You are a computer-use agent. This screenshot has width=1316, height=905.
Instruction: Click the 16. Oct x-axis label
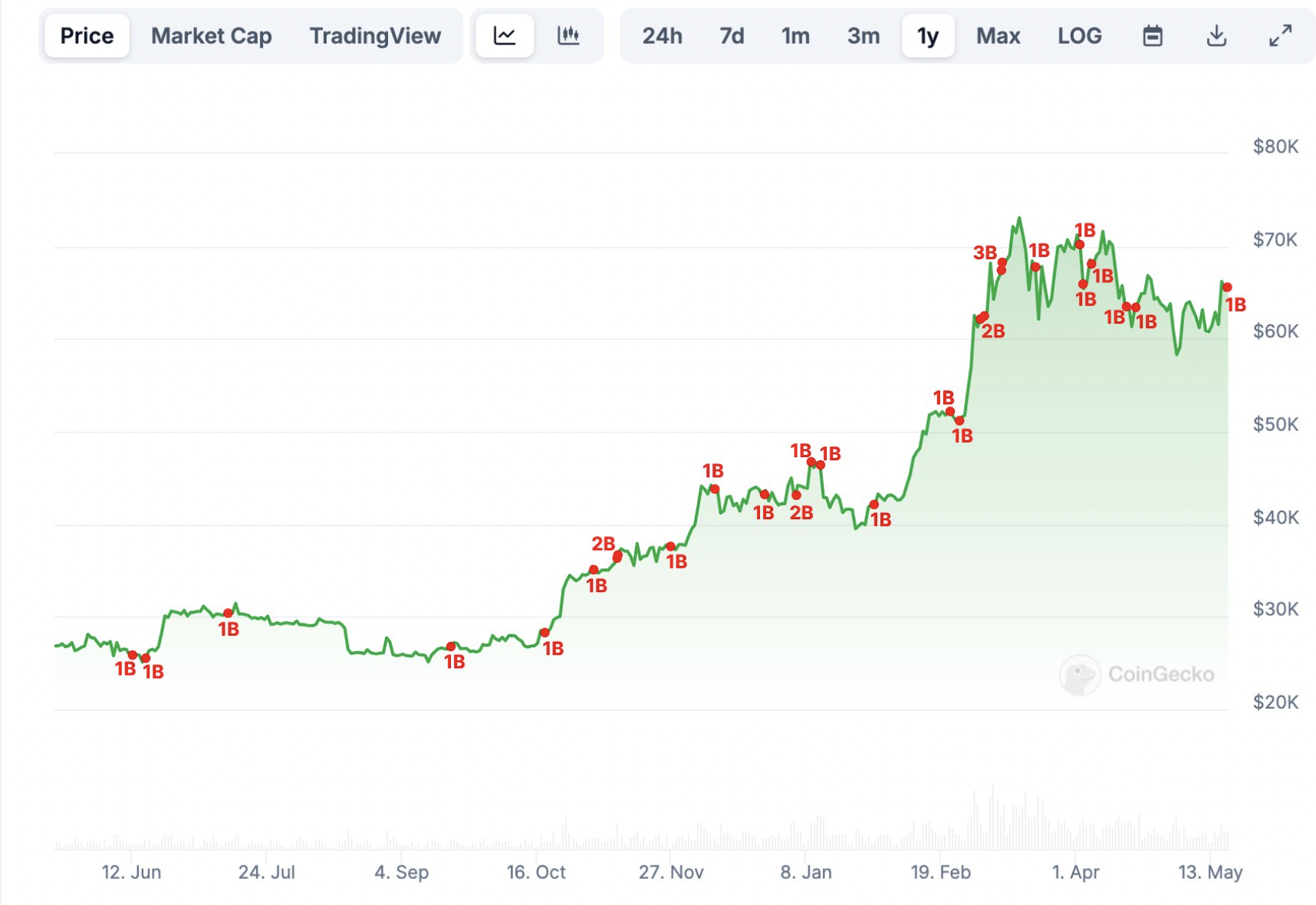(x=536, y=872)
